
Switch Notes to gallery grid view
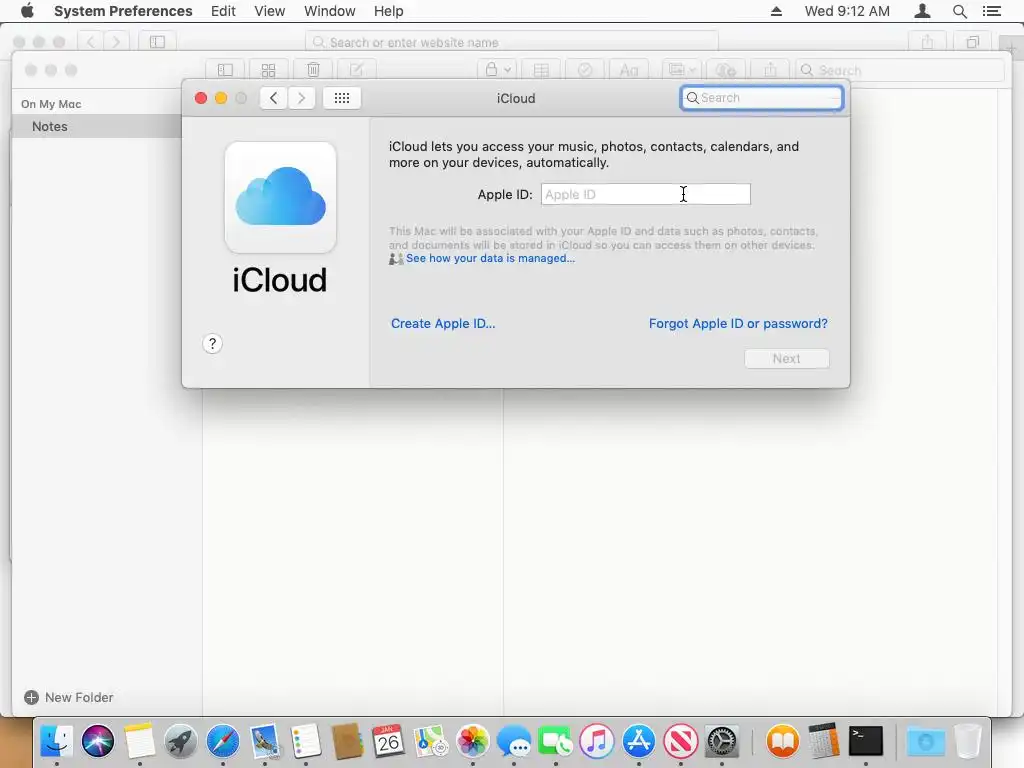tap(268, 70)
